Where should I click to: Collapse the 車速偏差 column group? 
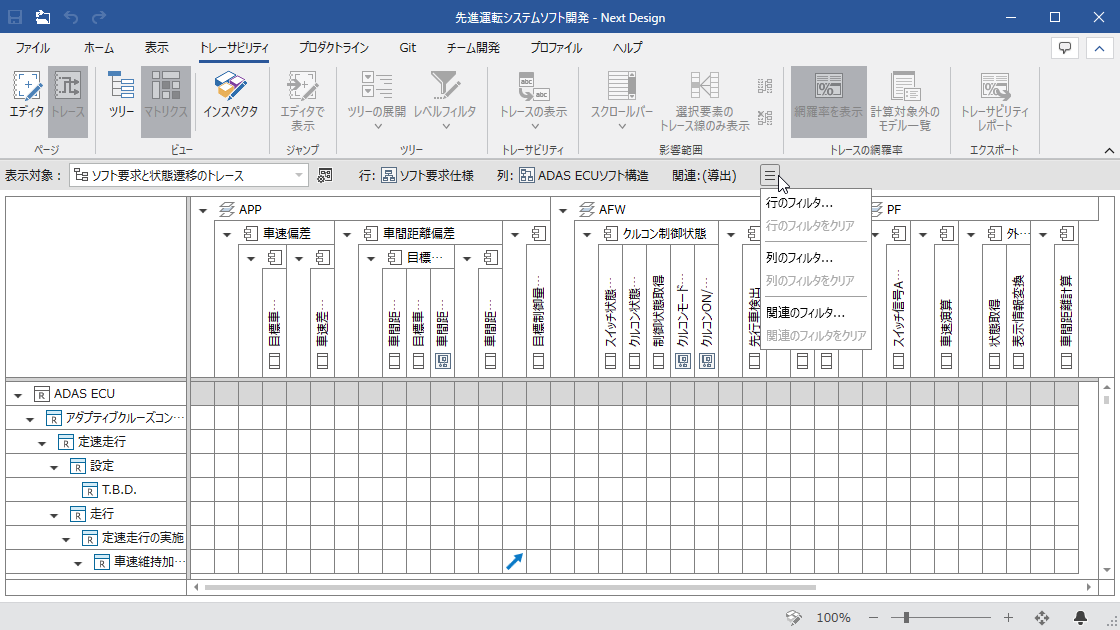[x=227, y=234]
